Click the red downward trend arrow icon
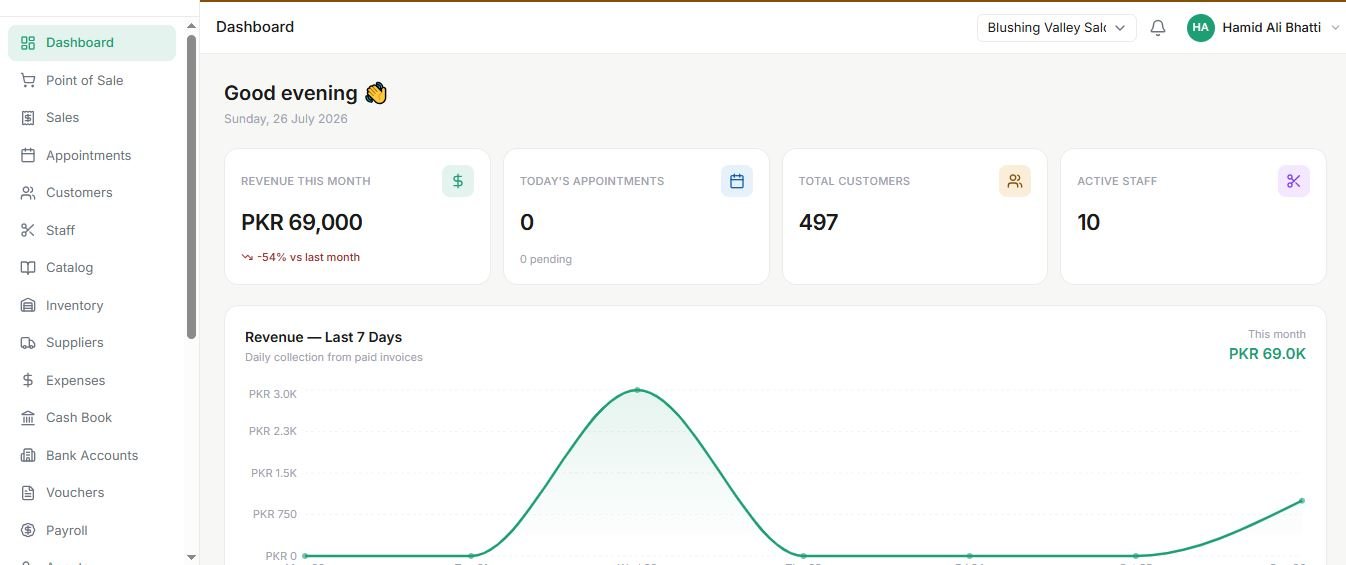Viewport: 1346px width, 565px height. [x=247, y=257]
